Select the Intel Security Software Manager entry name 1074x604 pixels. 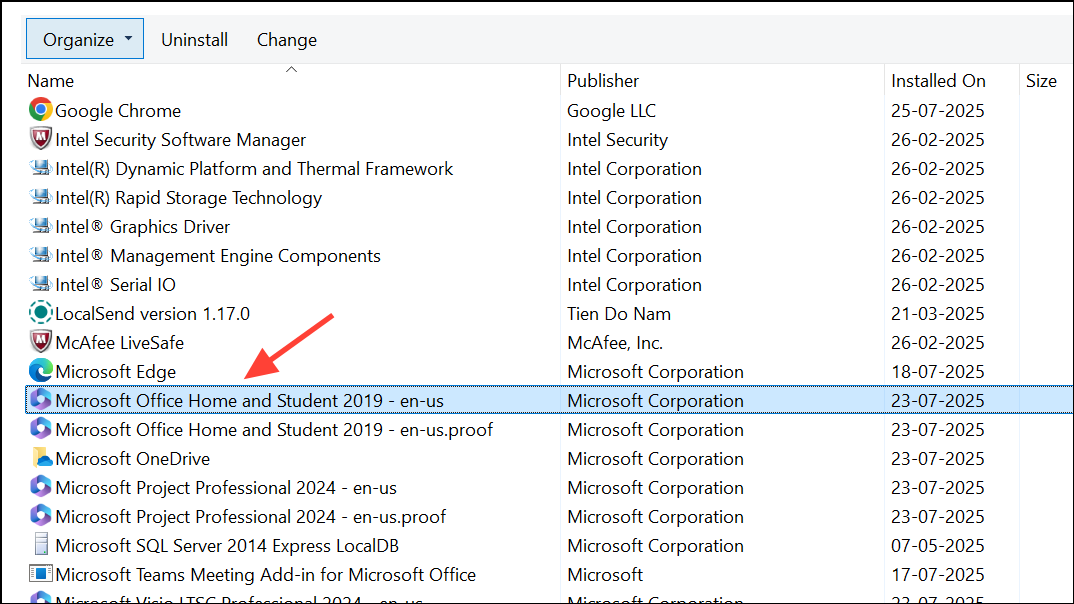[x=180, y=140]
